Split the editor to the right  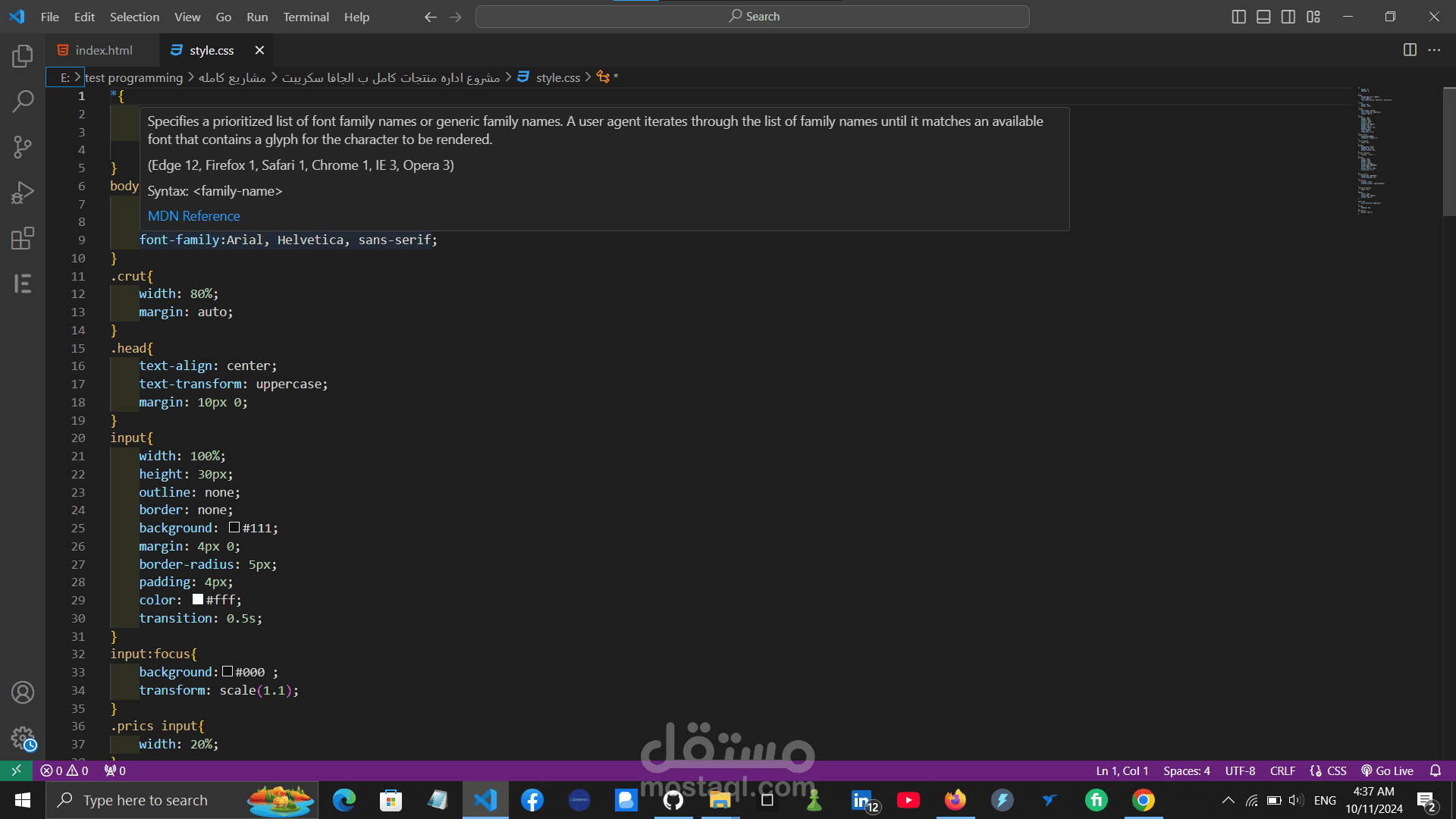tap(1410, 50)
